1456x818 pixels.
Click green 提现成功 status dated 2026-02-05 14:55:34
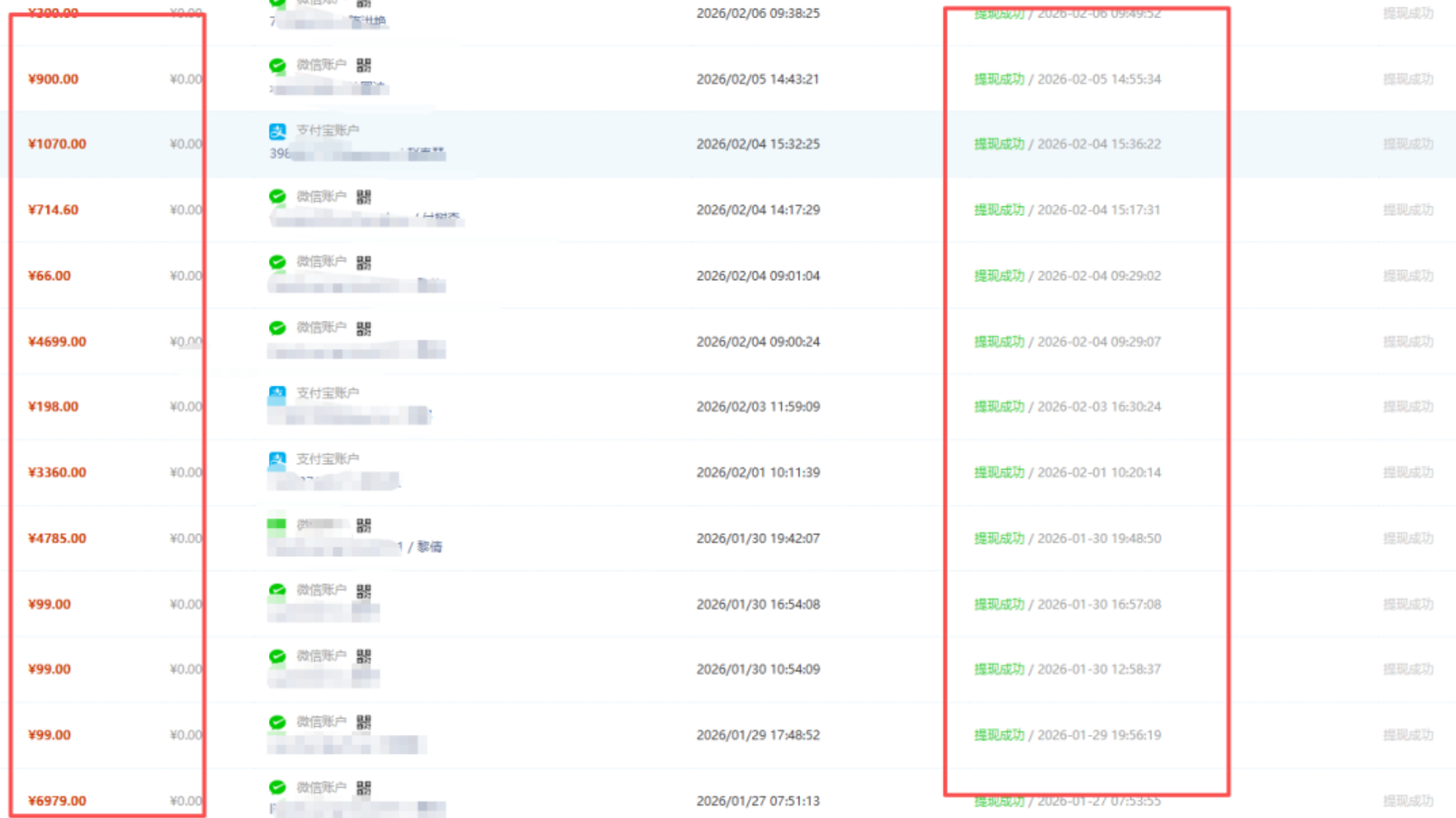[998, 79]
